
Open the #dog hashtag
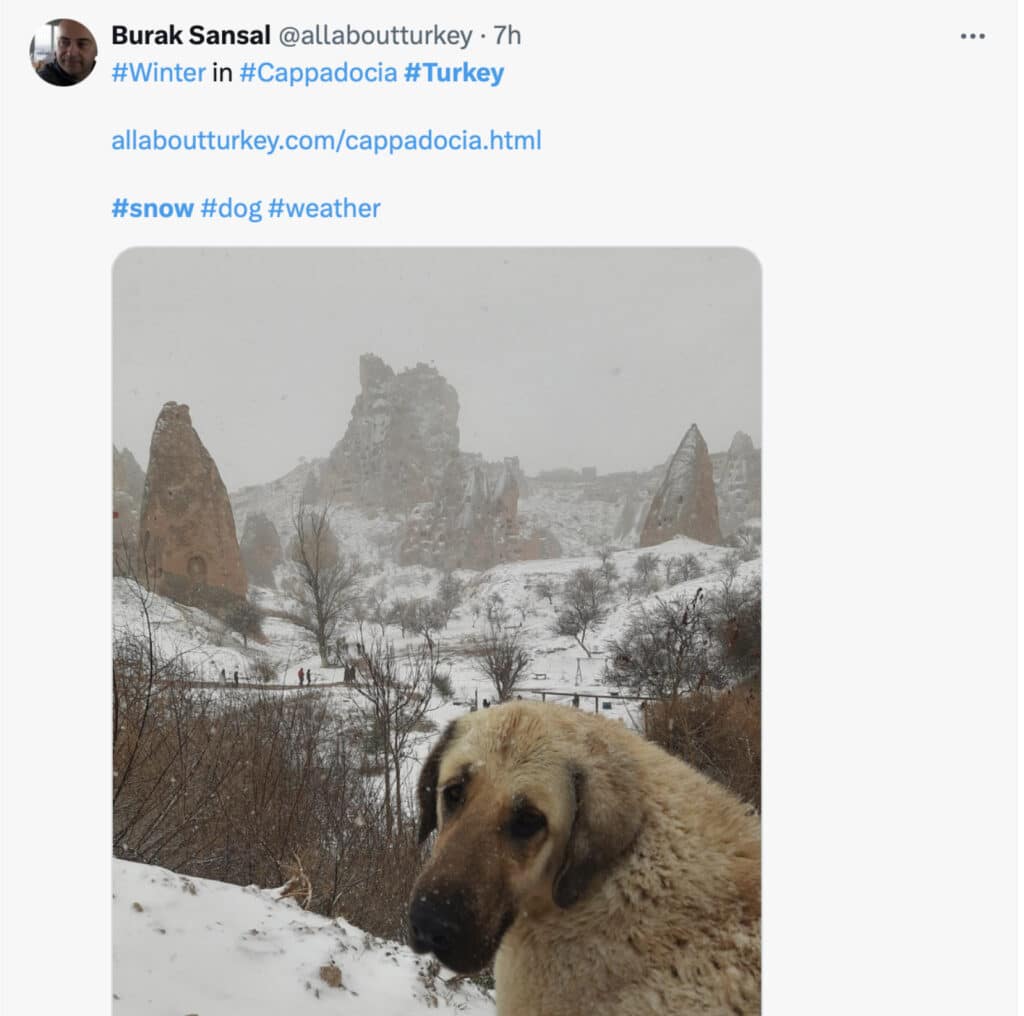(230, 208)
